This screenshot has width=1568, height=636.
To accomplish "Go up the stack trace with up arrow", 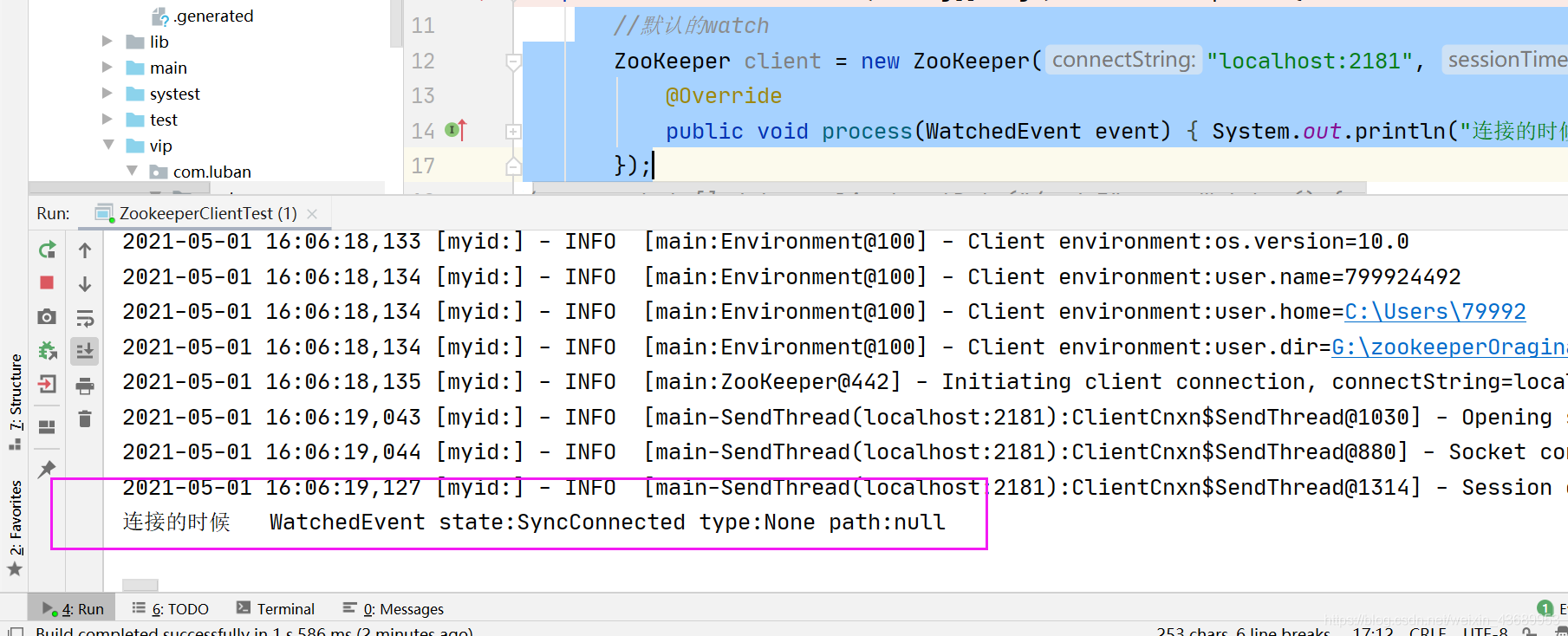I will pos(85,250).
